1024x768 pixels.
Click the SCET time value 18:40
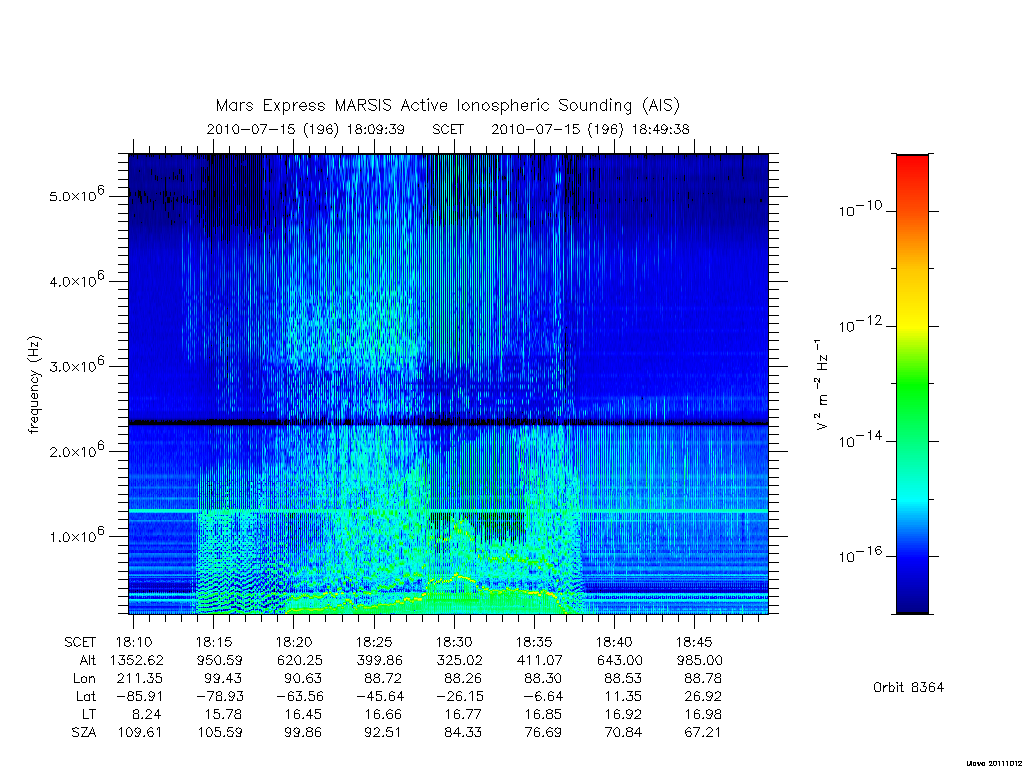614,642
